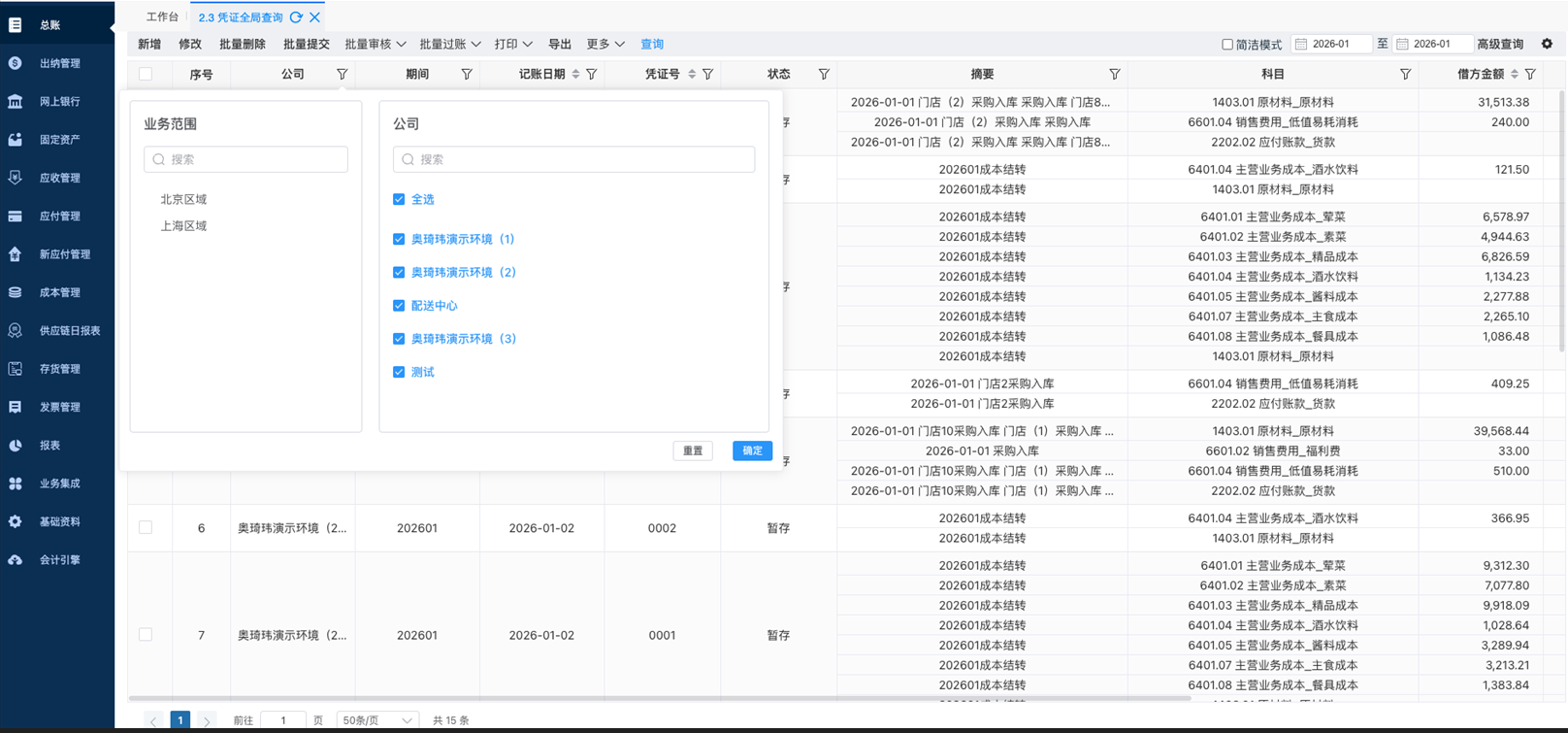The image size is (1568, 733).
Task: Toggle the 全选 checkbox in the company filter
Action: click(x=399, y=199)
